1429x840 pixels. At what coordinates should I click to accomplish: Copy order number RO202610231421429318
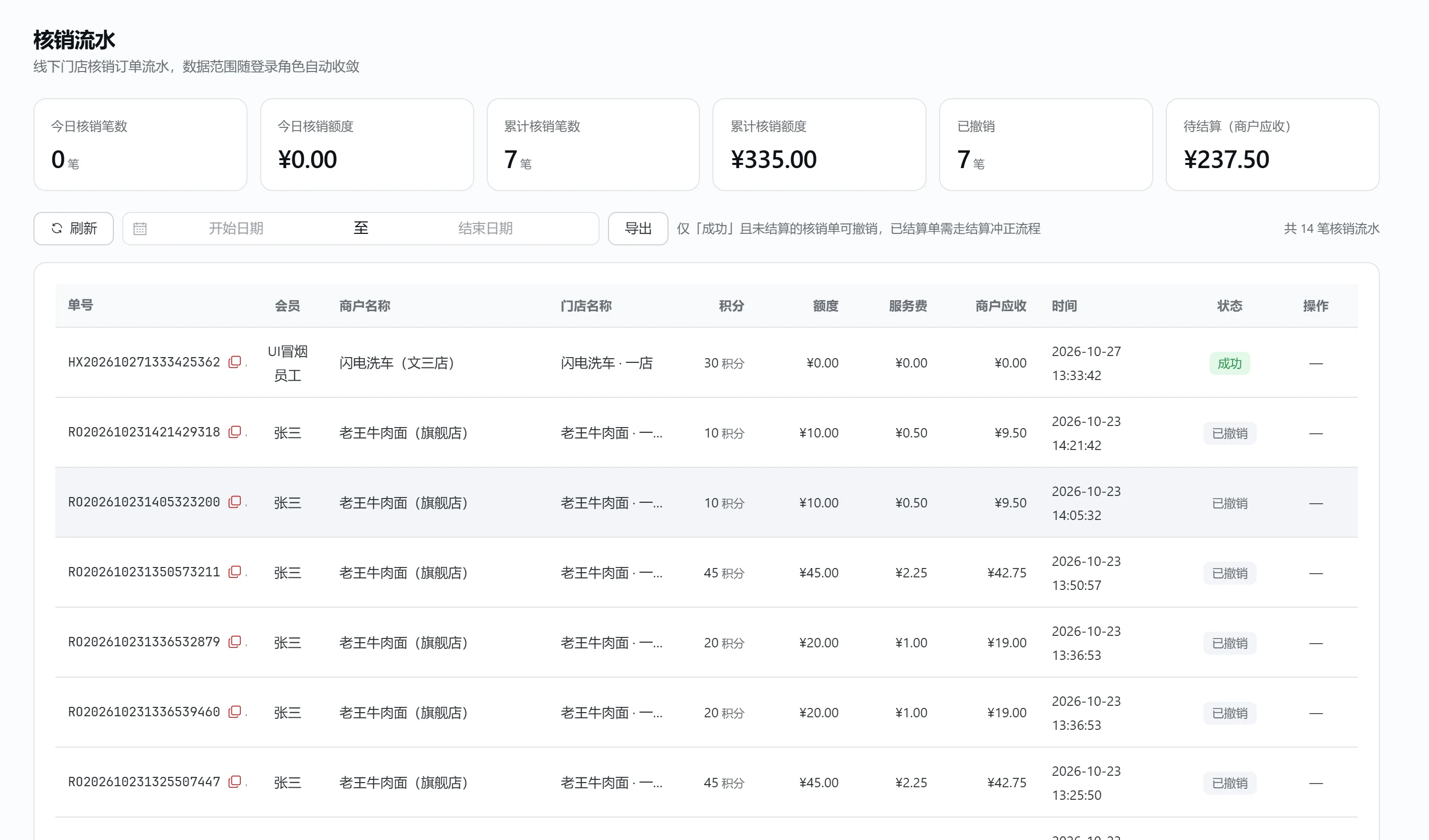point(235,432)
